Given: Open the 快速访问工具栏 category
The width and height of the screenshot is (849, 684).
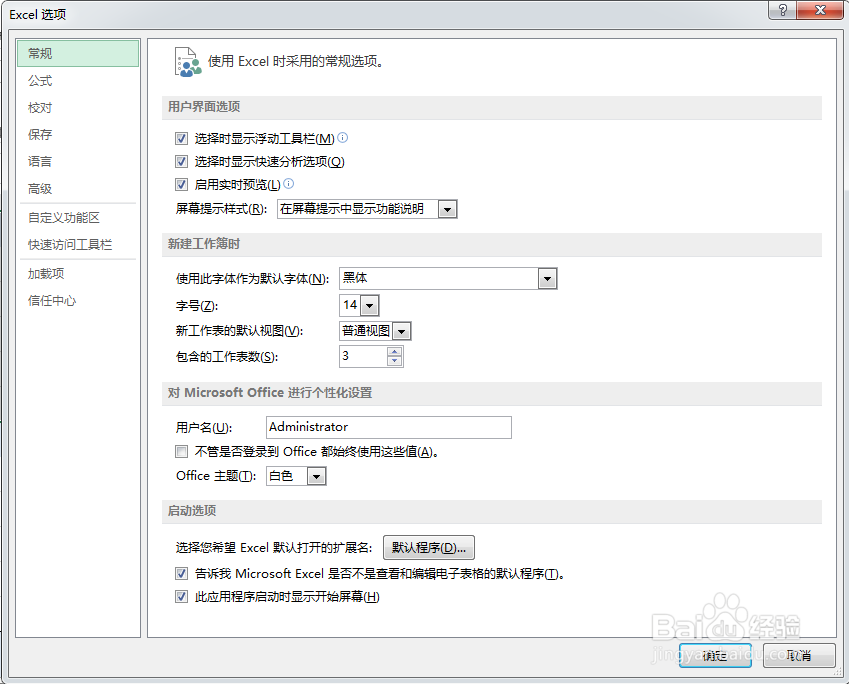Looking at the screenshot, I should pos(78,245).
